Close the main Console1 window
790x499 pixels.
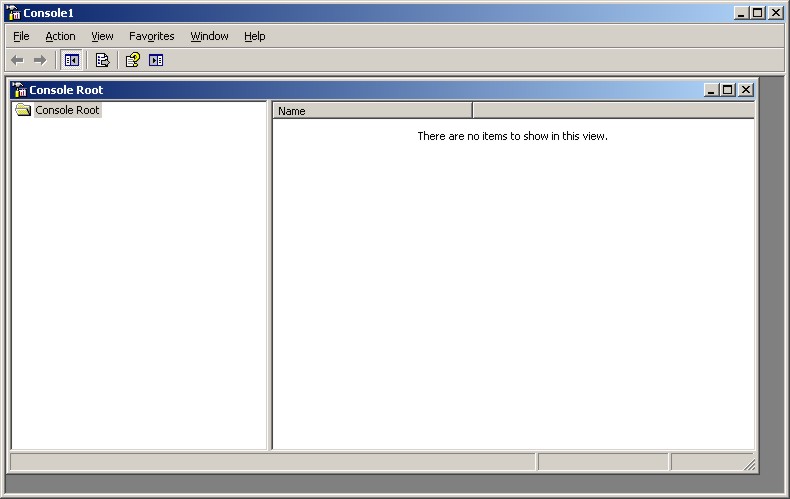click(x=776, y=13)
